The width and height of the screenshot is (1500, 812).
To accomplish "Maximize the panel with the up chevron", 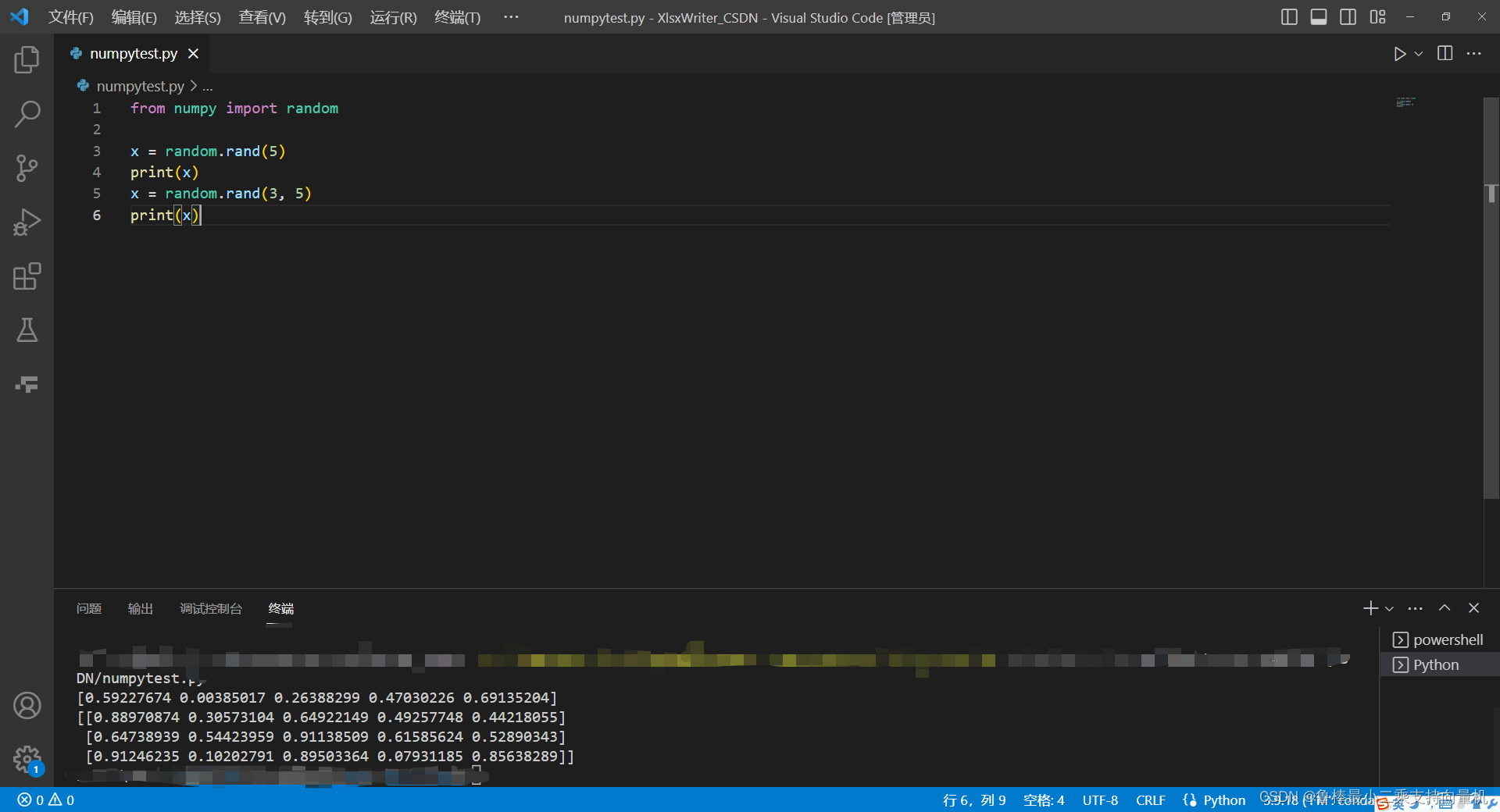I will pos(1445,608).
